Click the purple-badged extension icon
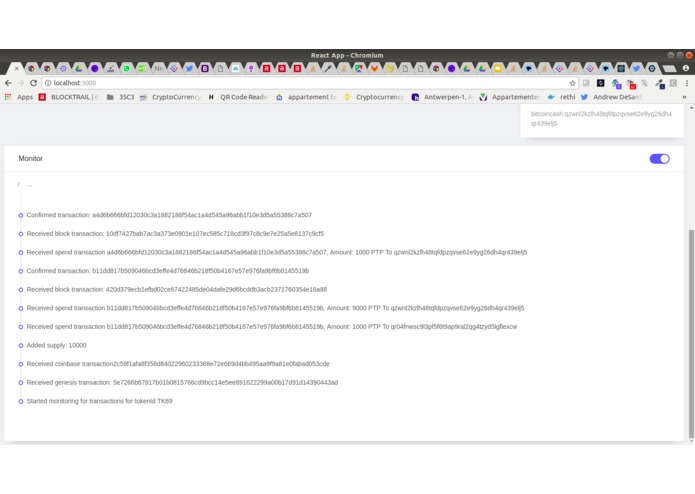This screenshot has width=695, height=494. (x=616, y=84)
